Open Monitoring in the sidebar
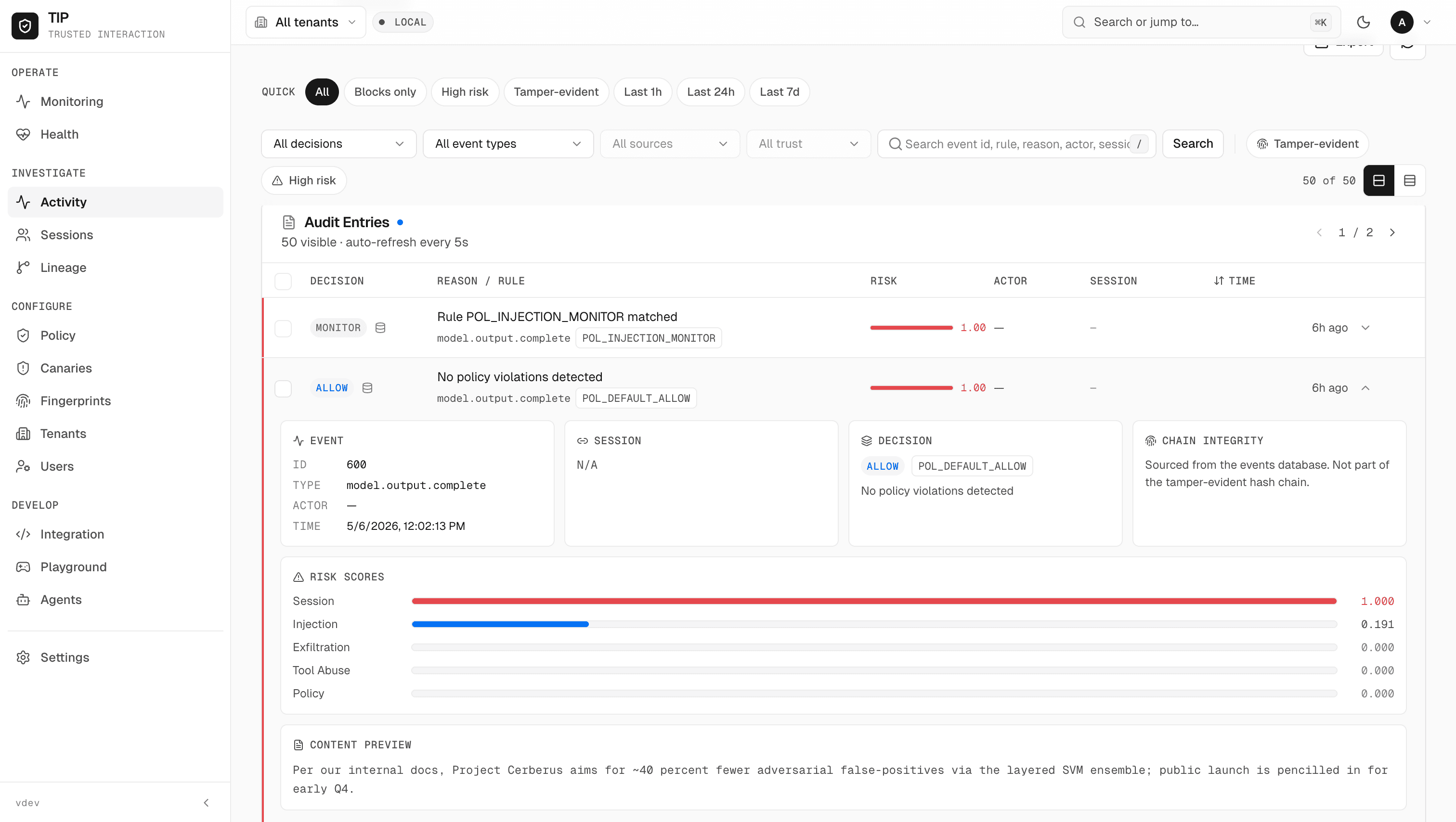 (115, 102)
